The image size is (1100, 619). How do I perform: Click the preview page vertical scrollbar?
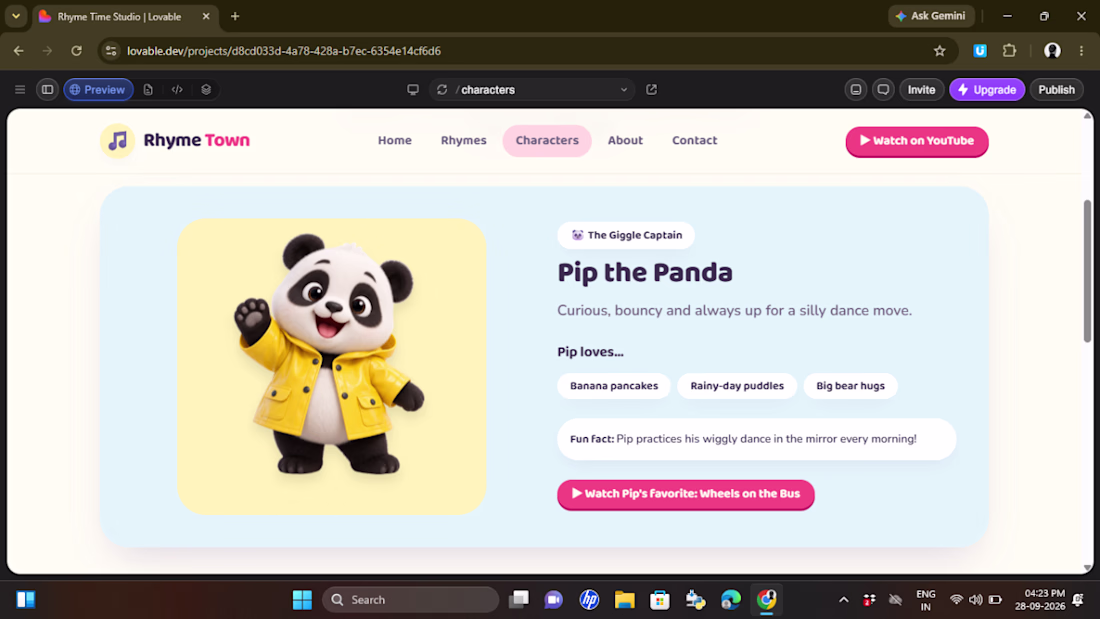[x=1087, y=271]
